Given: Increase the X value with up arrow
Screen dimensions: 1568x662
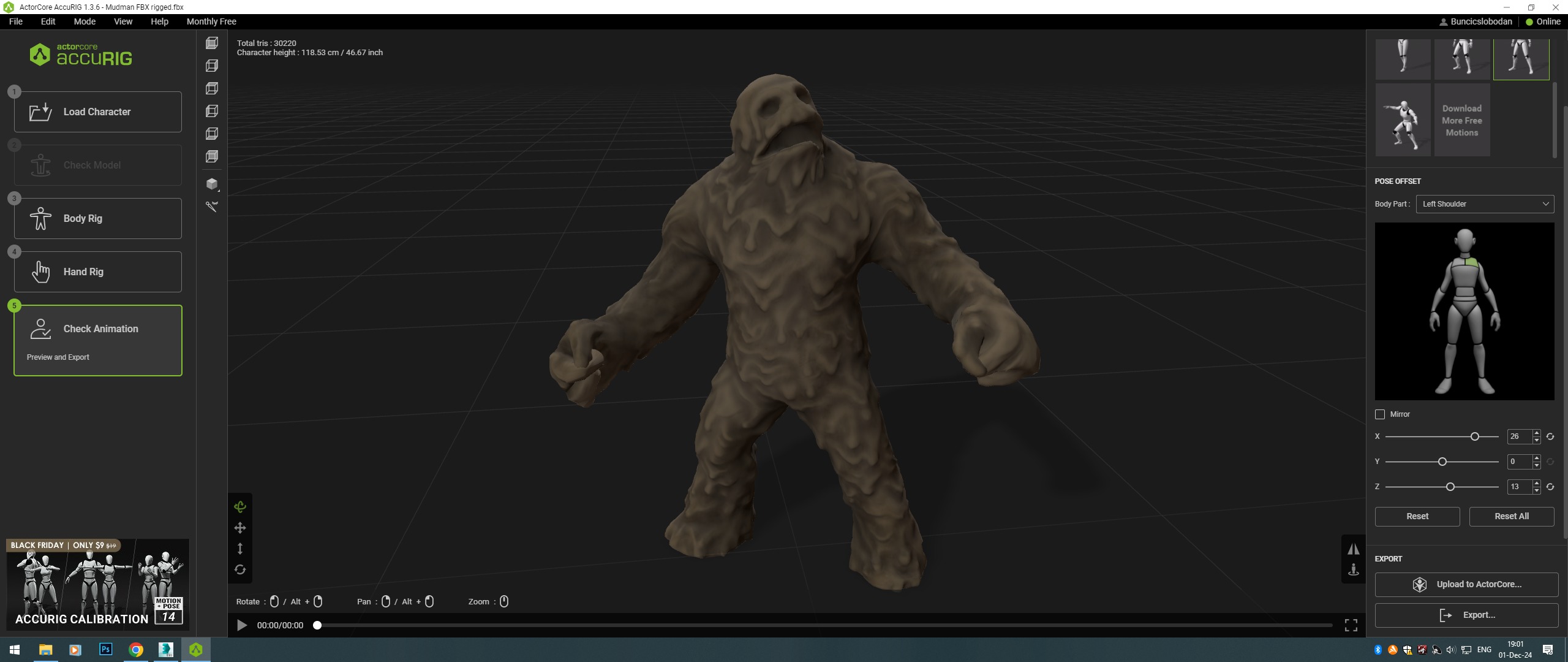Looking at the screenshot, I should pyautogui.click(x=1537, y=433).
